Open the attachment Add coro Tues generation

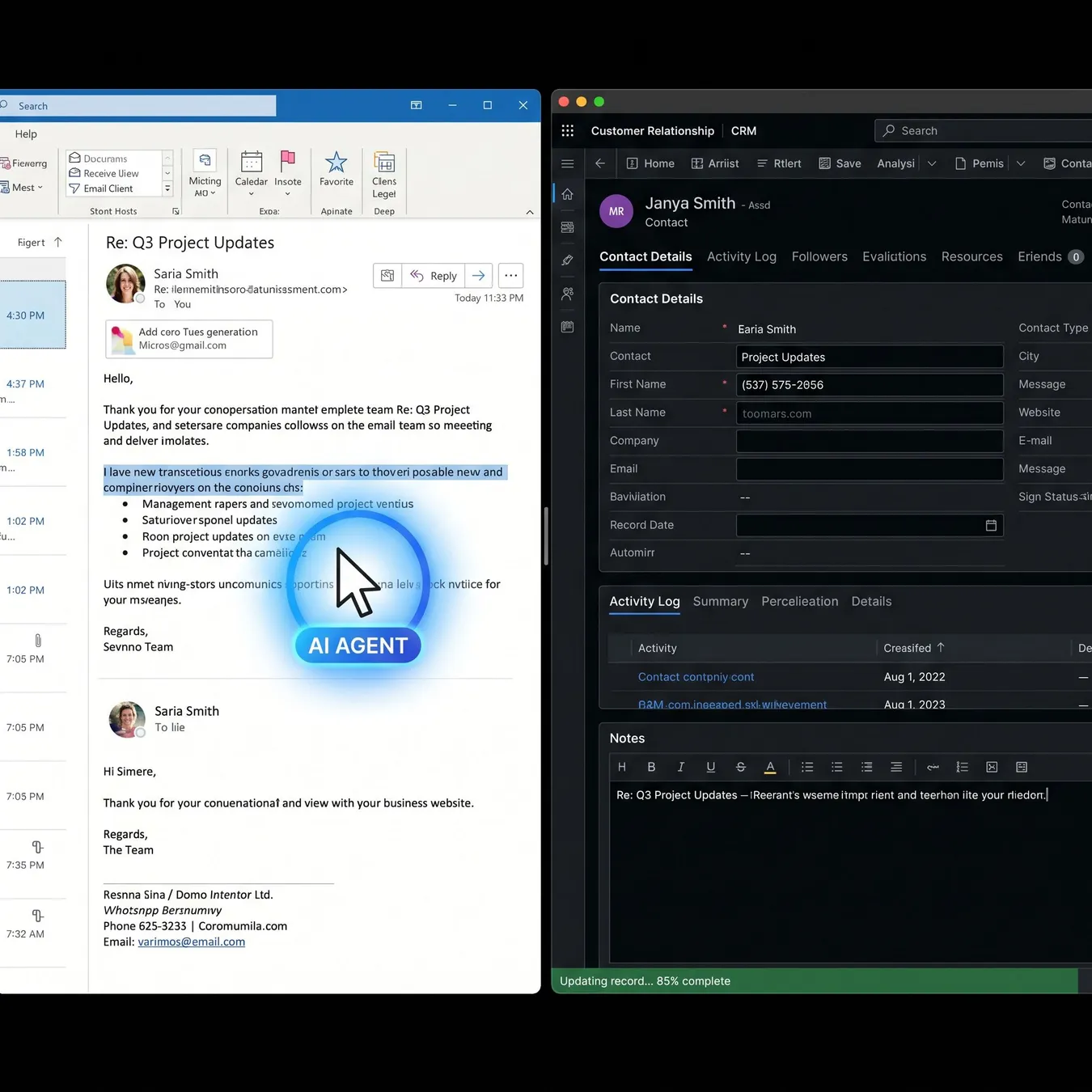tap(189, 339)
